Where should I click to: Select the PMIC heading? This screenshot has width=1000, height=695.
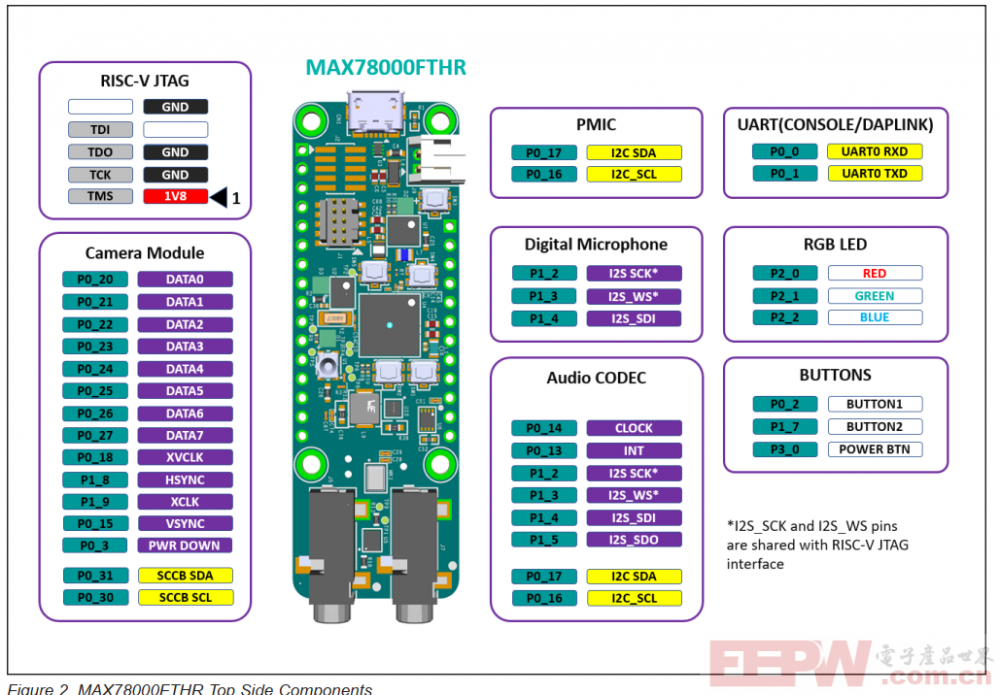pyautogui.click(x=596, y=124)
